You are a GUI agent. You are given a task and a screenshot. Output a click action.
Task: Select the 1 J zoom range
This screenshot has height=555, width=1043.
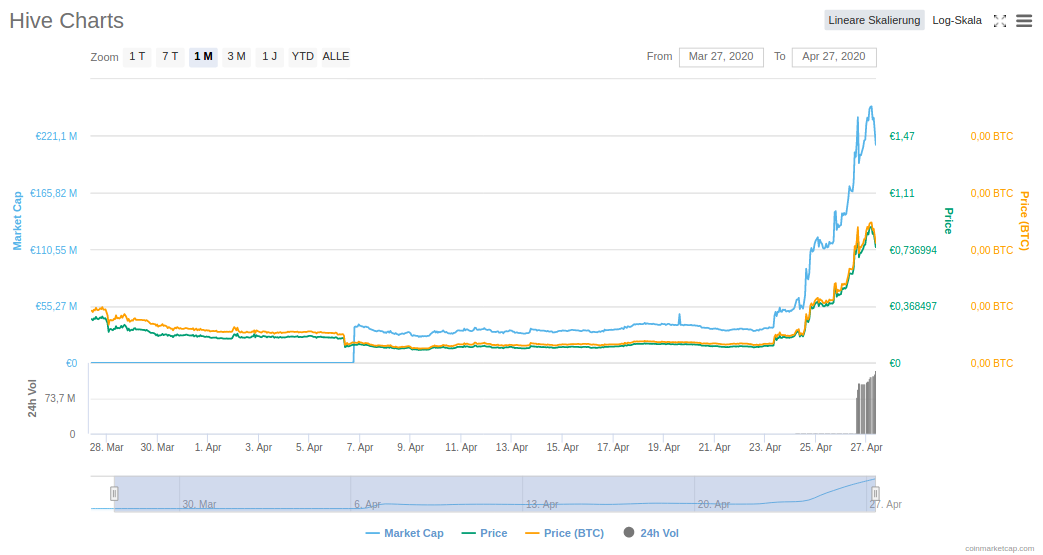269,57
